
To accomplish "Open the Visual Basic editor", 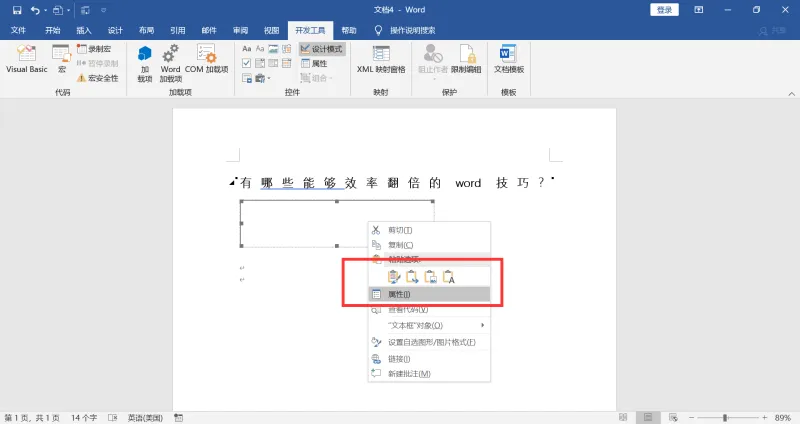I will (x=27, y=59).
